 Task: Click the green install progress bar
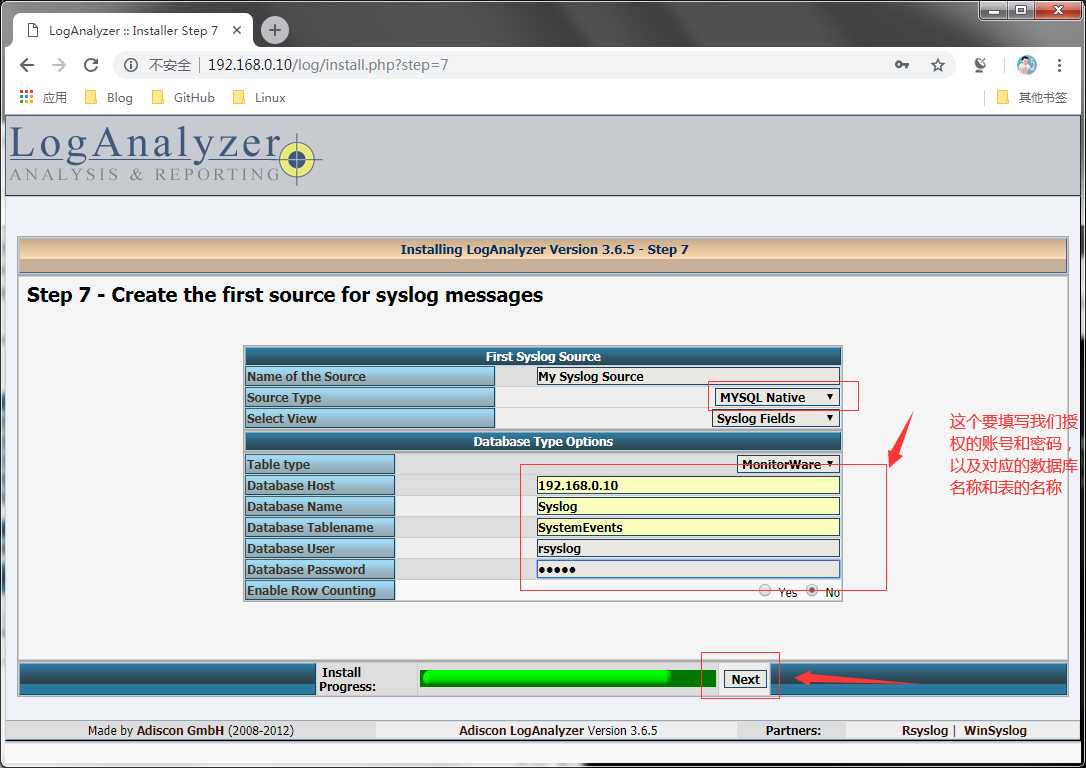(567, 678)
